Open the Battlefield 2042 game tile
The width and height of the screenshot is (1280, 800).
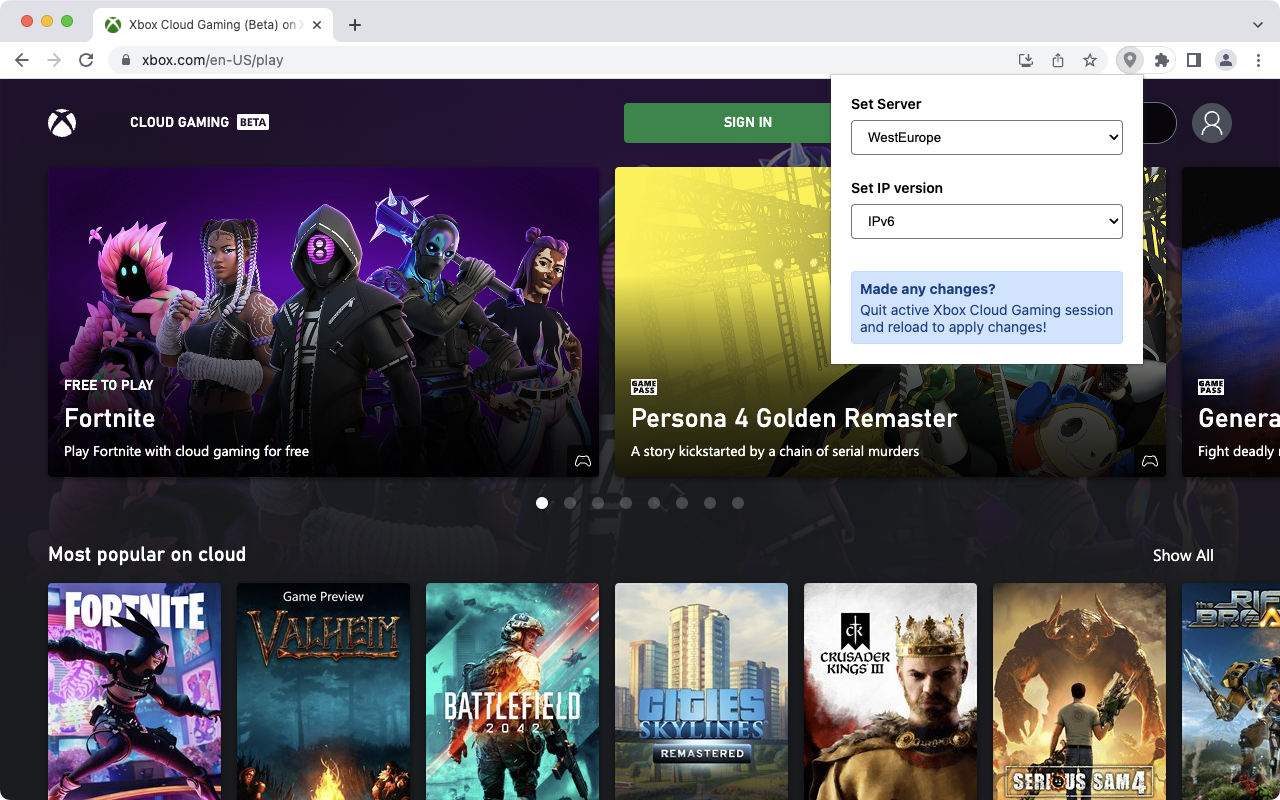tap(512, 691)
